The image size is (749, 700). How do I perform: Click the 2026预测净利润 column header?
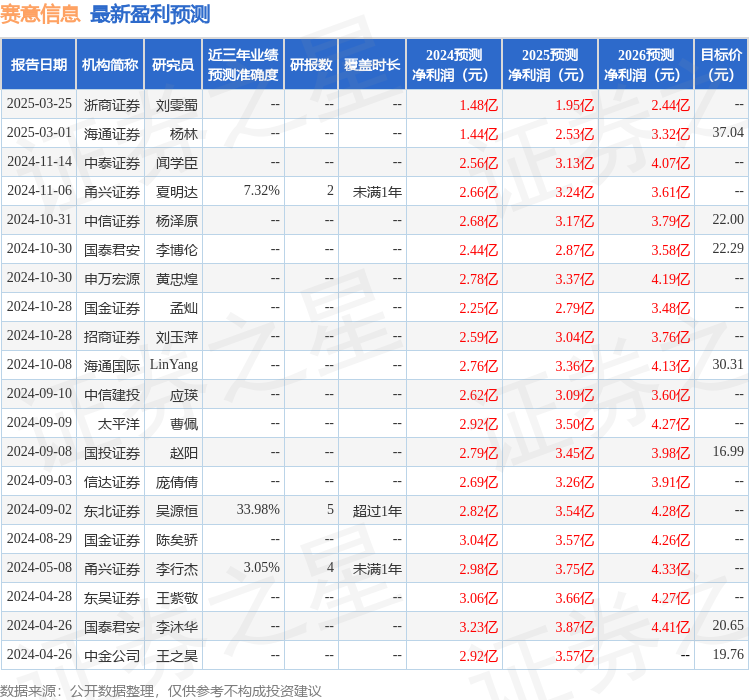tap(646, 65)
